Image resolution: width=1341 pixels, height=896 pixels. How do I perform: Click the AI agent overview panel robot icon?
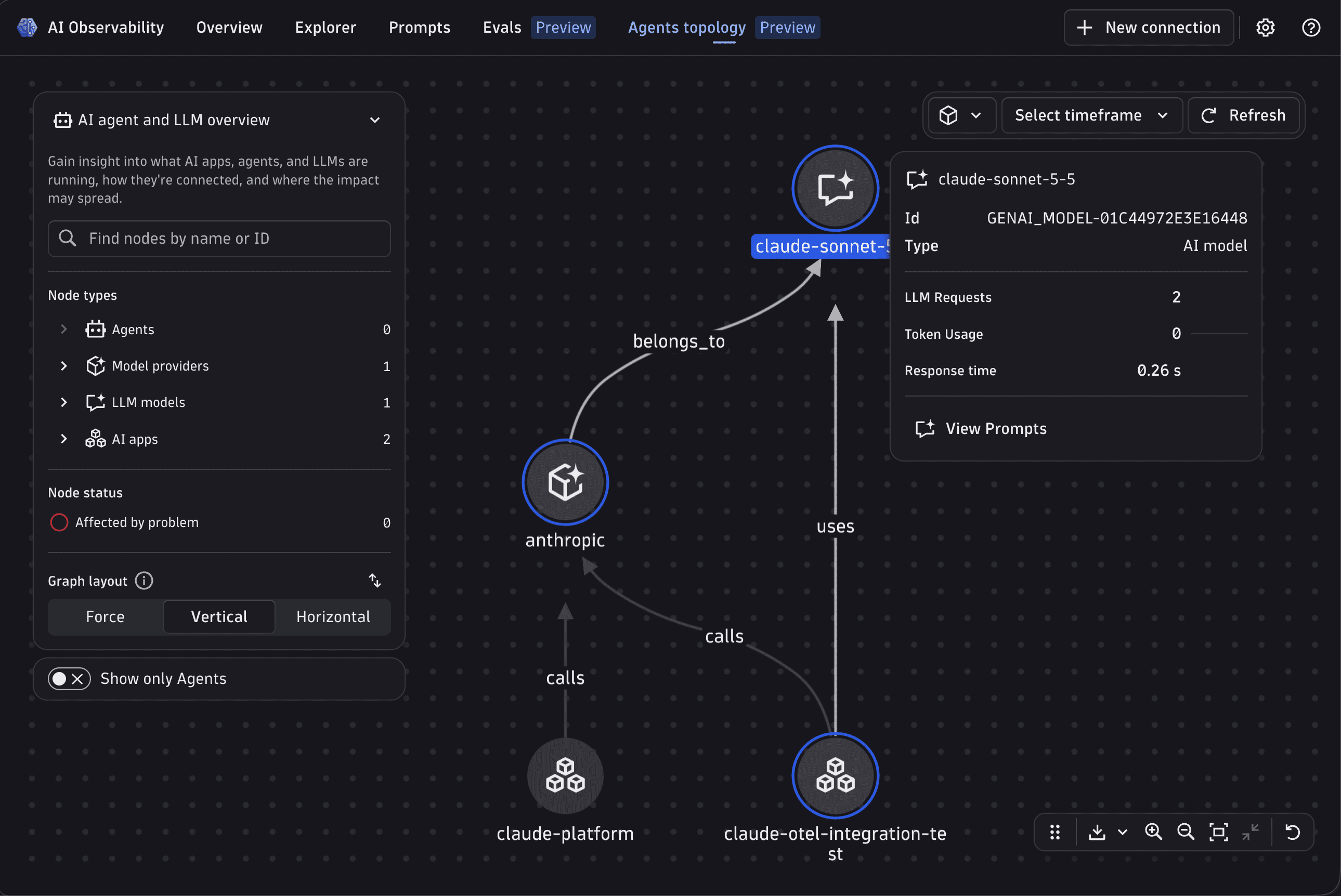point(62,120)
